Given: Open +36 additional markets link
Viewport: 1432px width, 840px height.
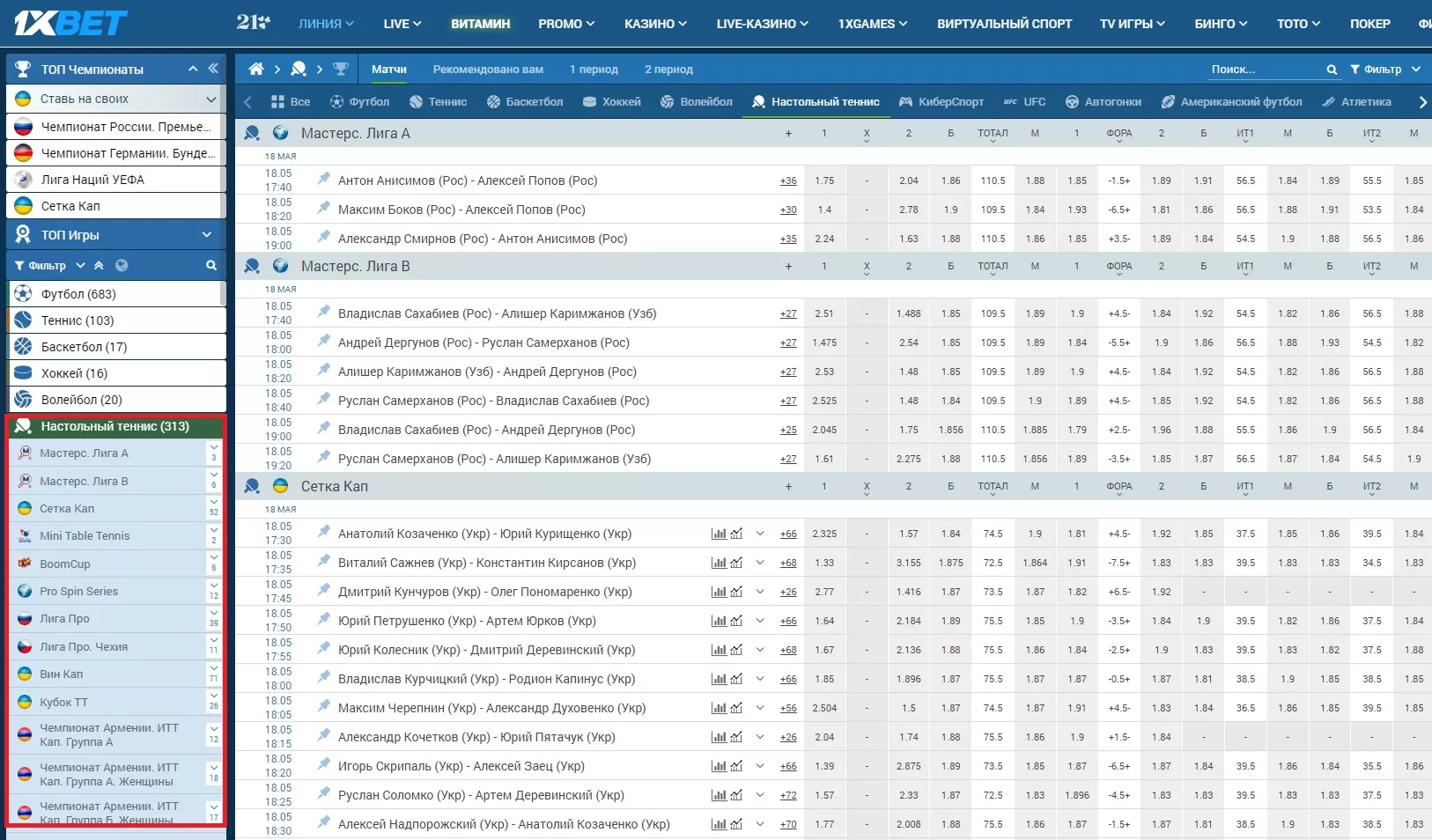Looking at the screenshot, I should coord(788,181).
